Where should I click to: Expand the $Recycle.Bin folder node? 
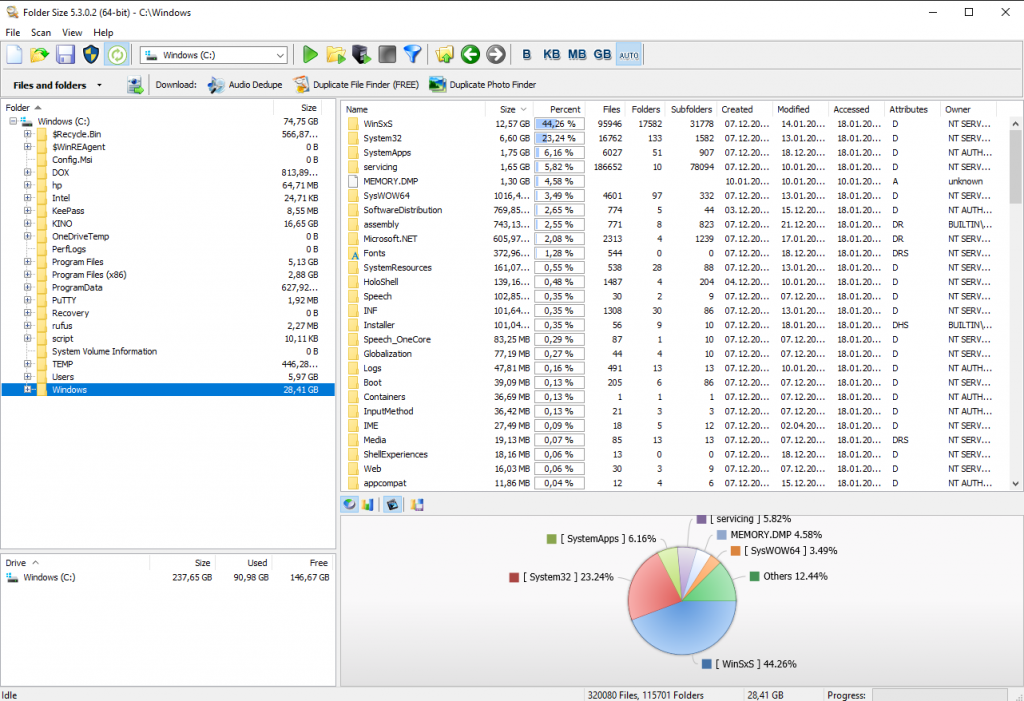[27, 134]
